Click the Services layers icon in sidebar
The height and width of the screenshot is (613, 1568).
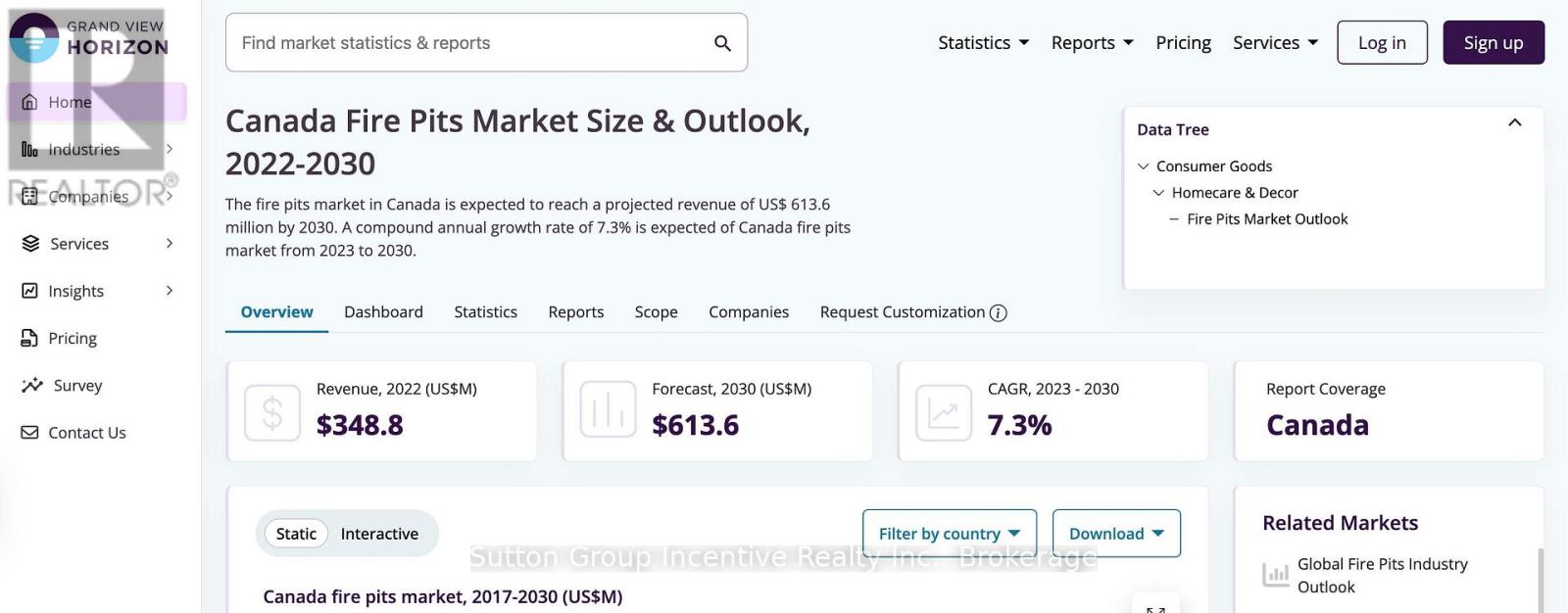30,244
